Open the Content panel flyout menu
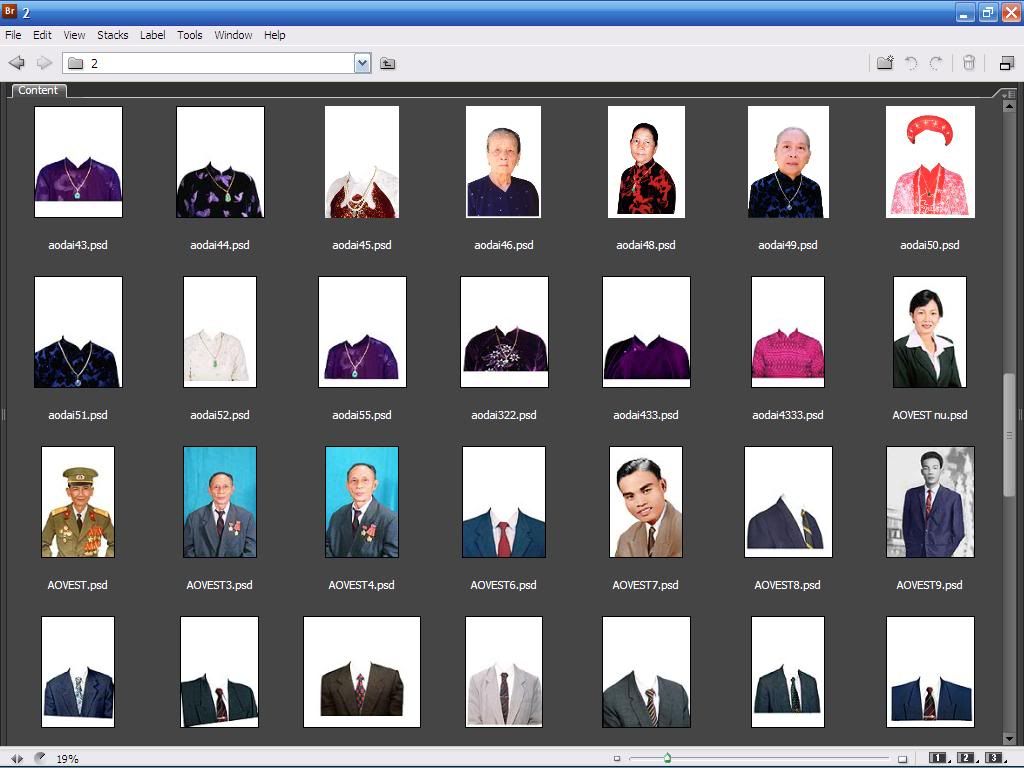This screenshot has height=768, width=1024. click(1008, 93)
